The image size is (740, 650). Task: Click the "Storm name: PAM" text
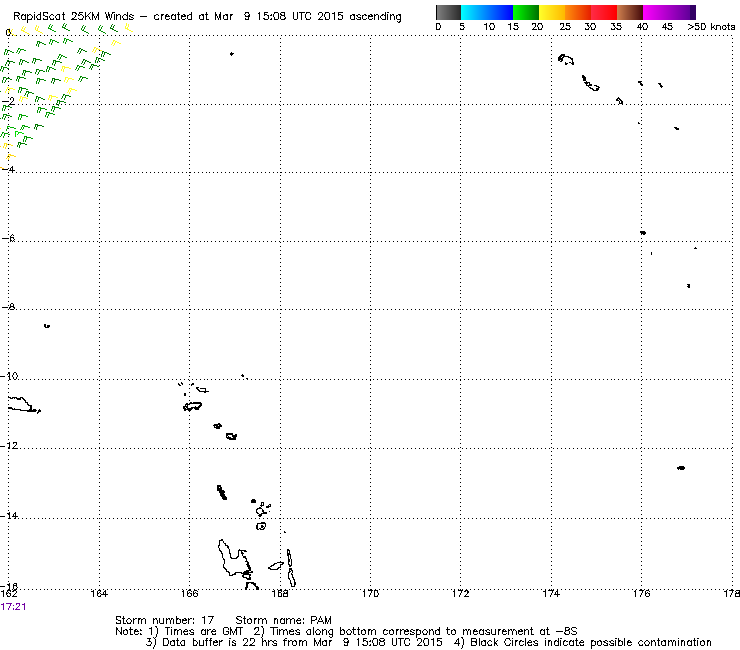pyautogui.click(x=283, y=620)
